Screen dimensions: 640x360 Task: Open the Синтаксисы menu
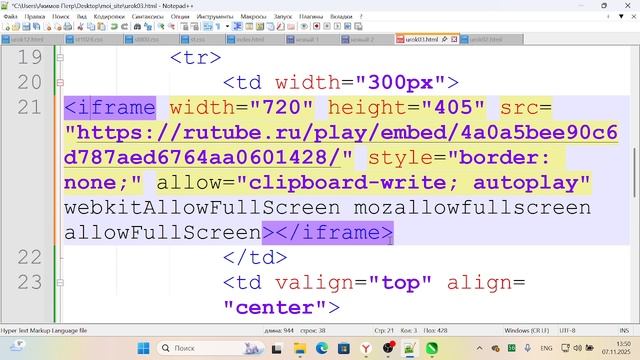(x=147, y=16)
